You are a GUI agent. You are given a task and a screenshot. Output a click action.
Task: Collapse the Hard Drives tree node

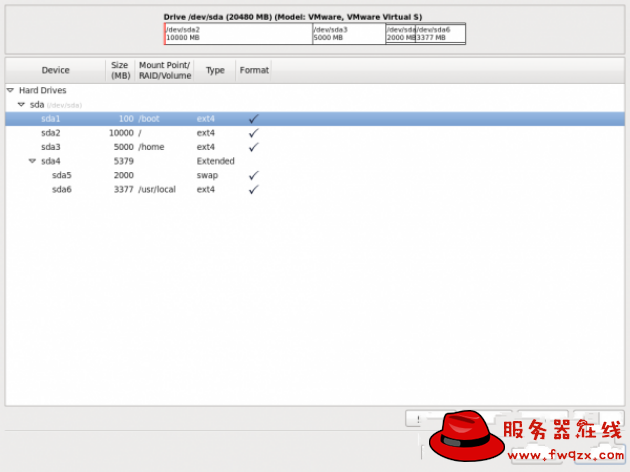[10, 90]
